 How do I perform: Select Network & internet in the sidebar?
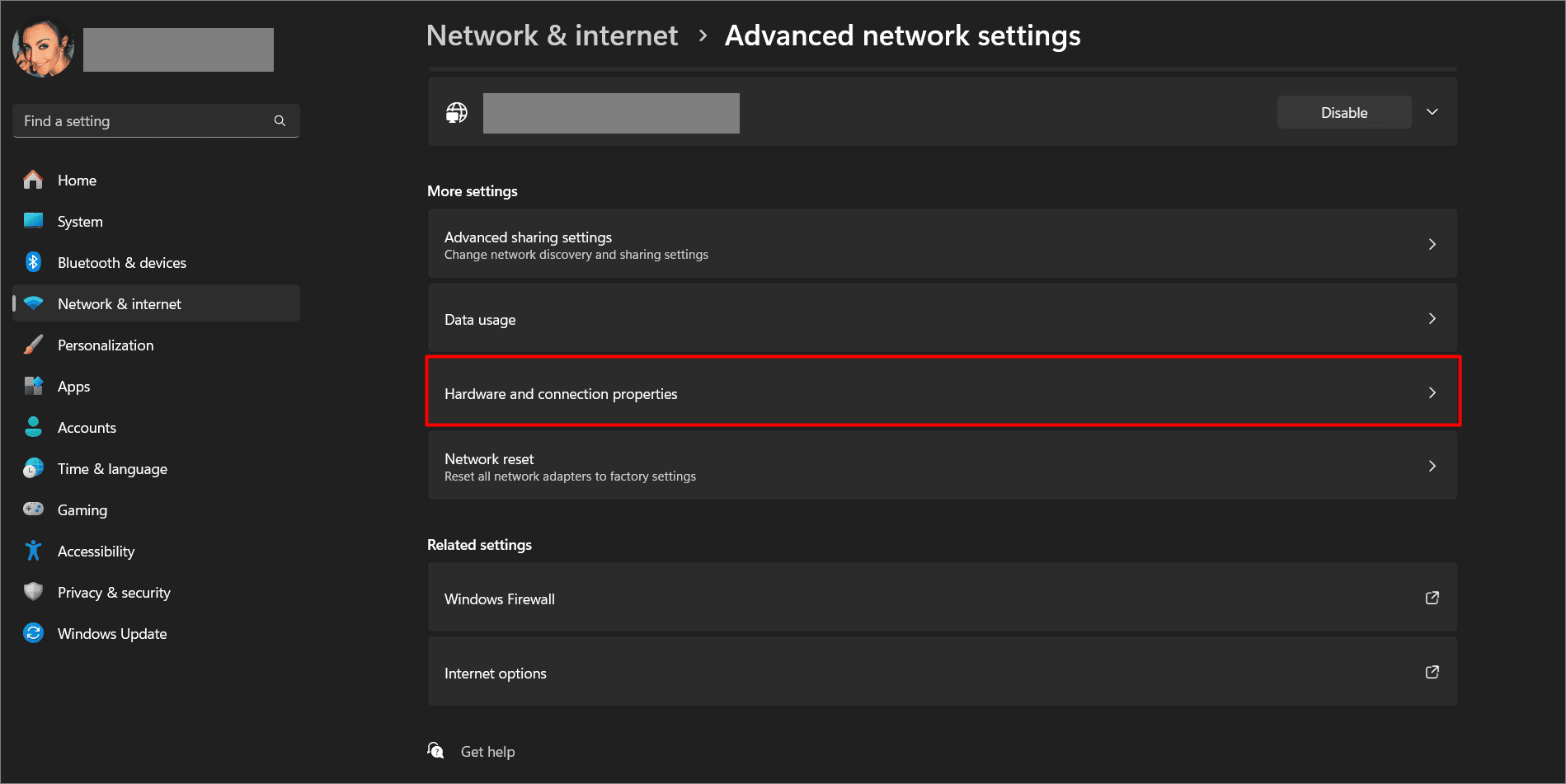click(x=119, y=303)
